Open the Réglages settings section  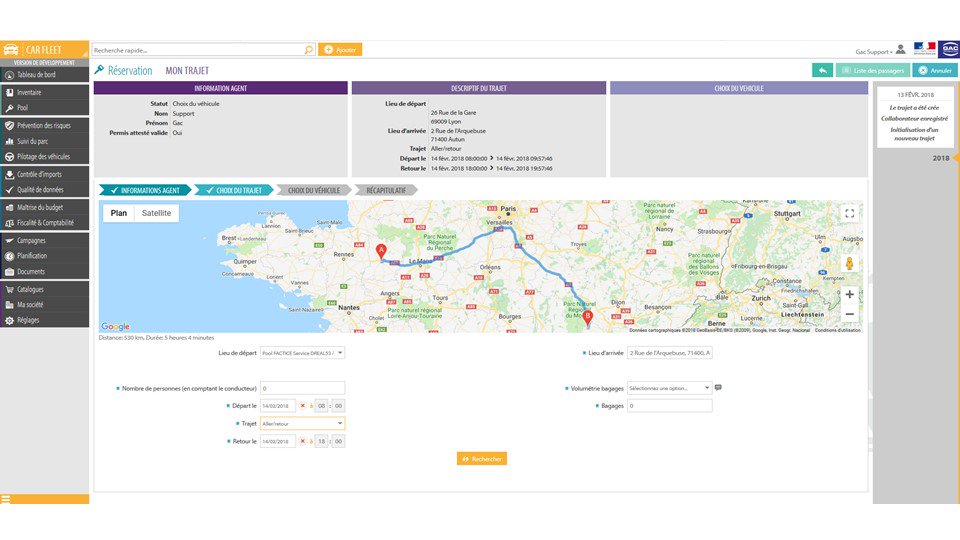click(x=44, y=320)
